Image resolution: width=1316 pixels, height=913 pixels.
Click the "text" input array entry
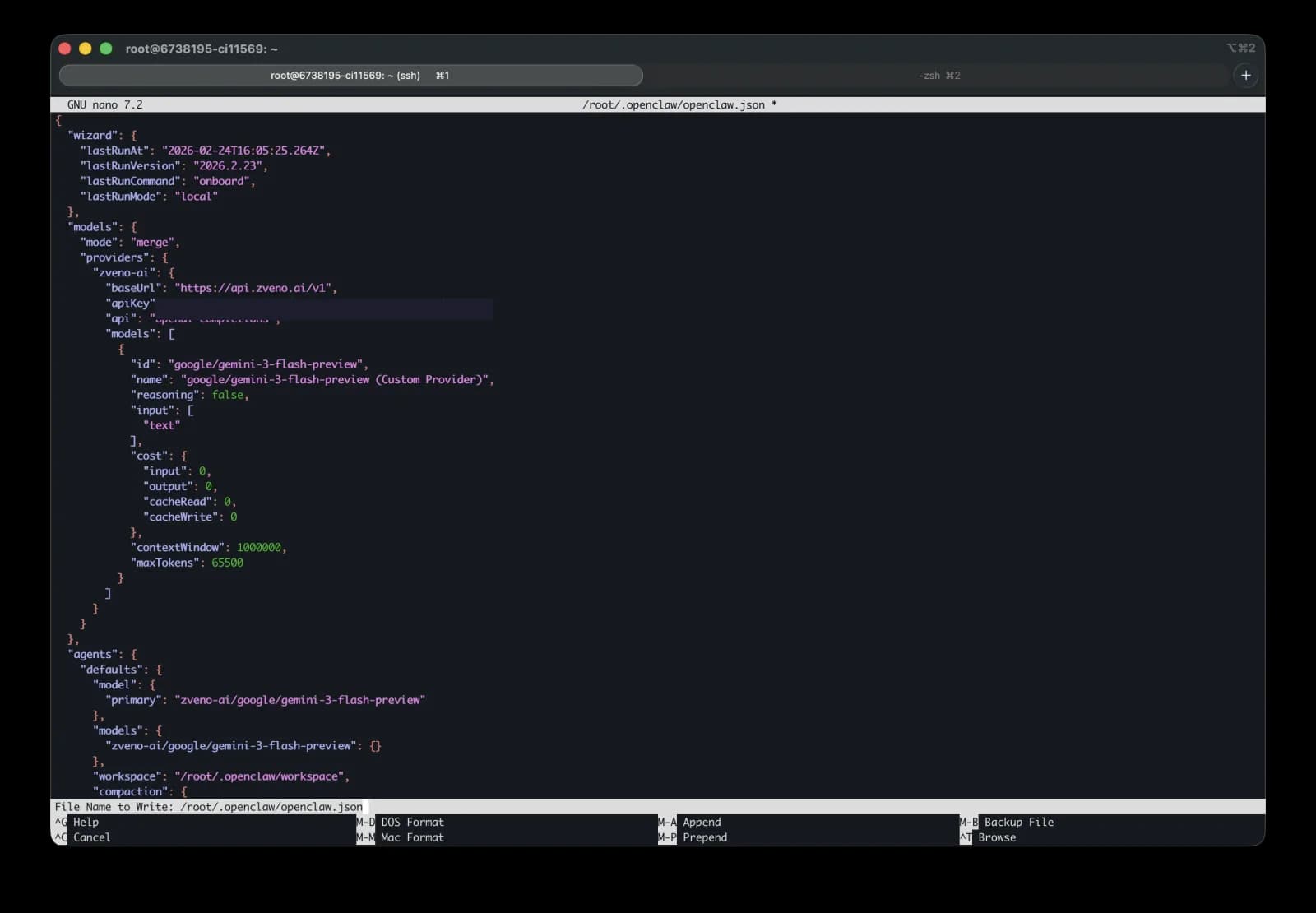tap(161, 425)
